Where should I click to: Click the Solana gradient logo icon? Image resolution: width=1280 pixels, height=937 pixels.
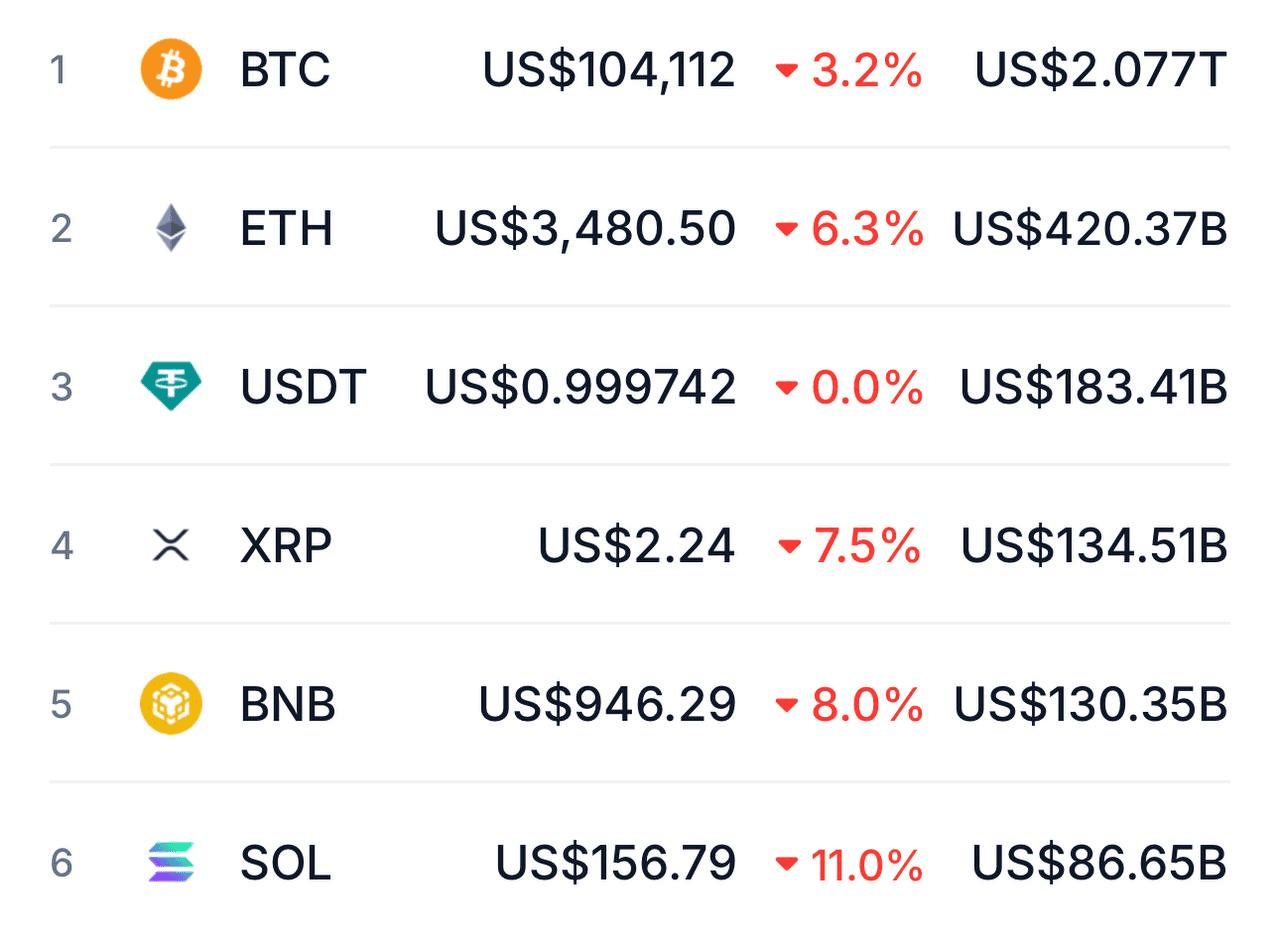click(x=171, y=862)
